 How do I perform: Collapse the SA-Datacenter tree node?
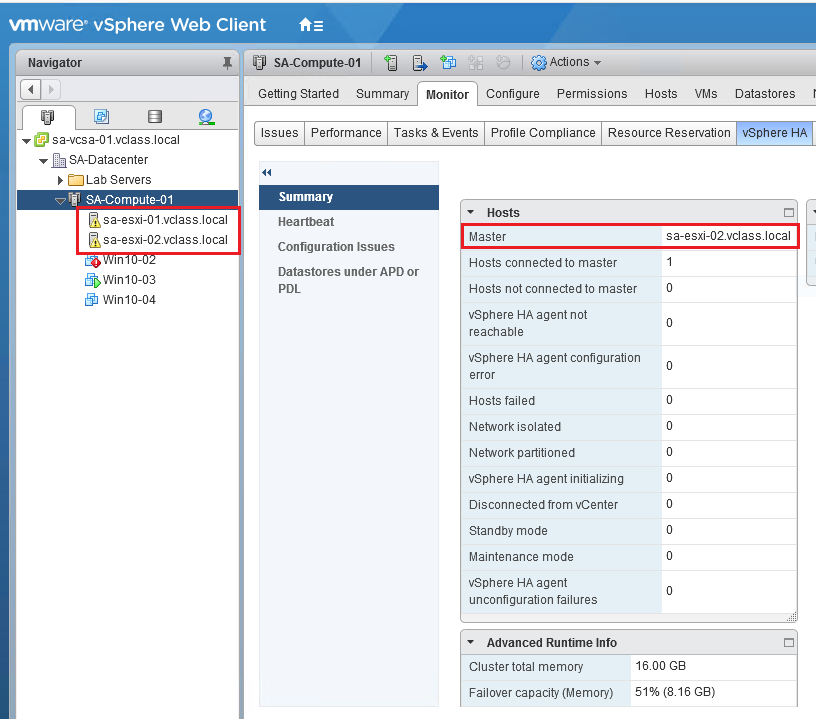click(x=44, y=161)
